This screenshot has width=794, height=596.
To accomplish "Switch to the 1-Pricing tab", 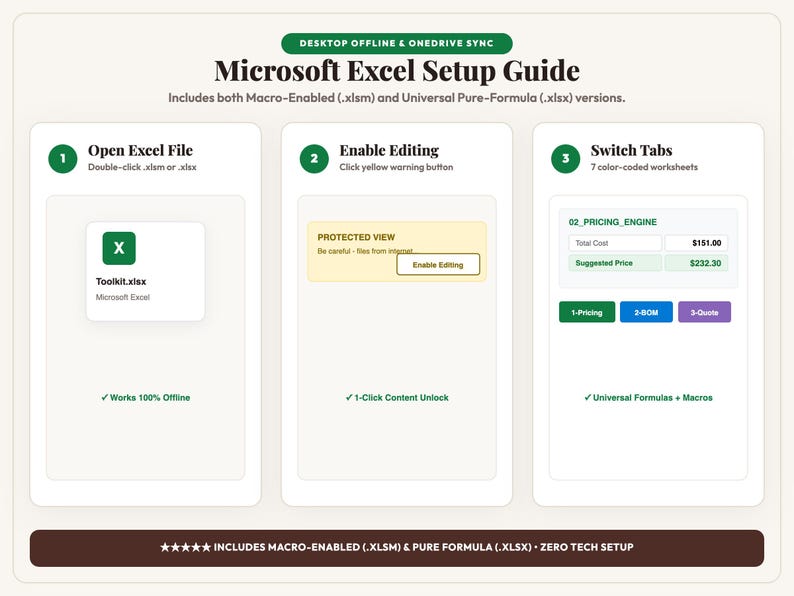I will point(587,312).
